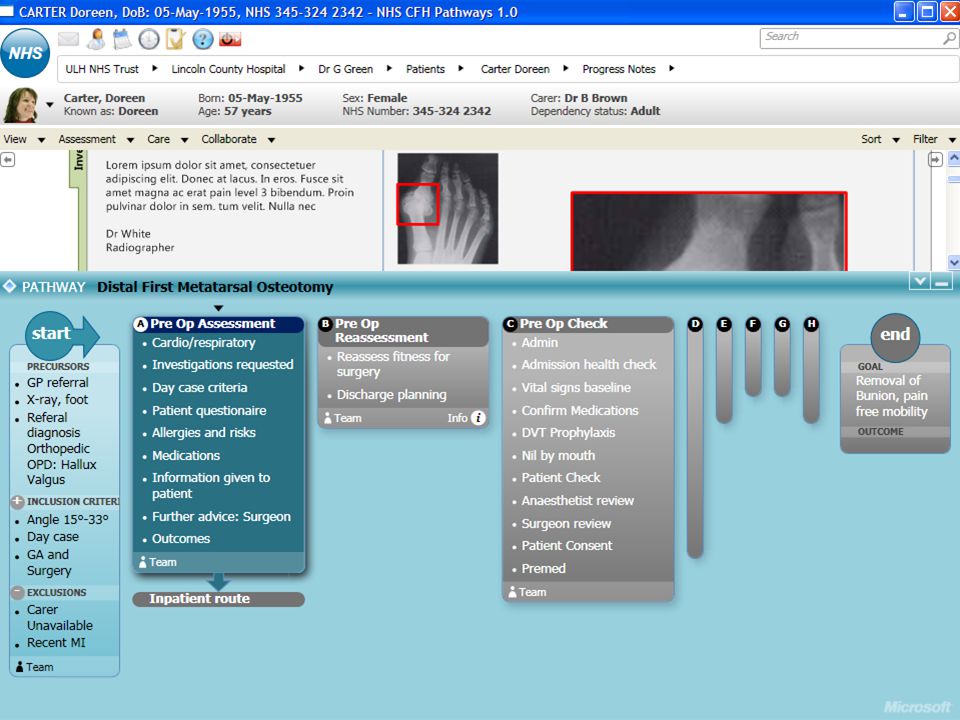Go to Carter Doreen in the breadcrumb

516,69
